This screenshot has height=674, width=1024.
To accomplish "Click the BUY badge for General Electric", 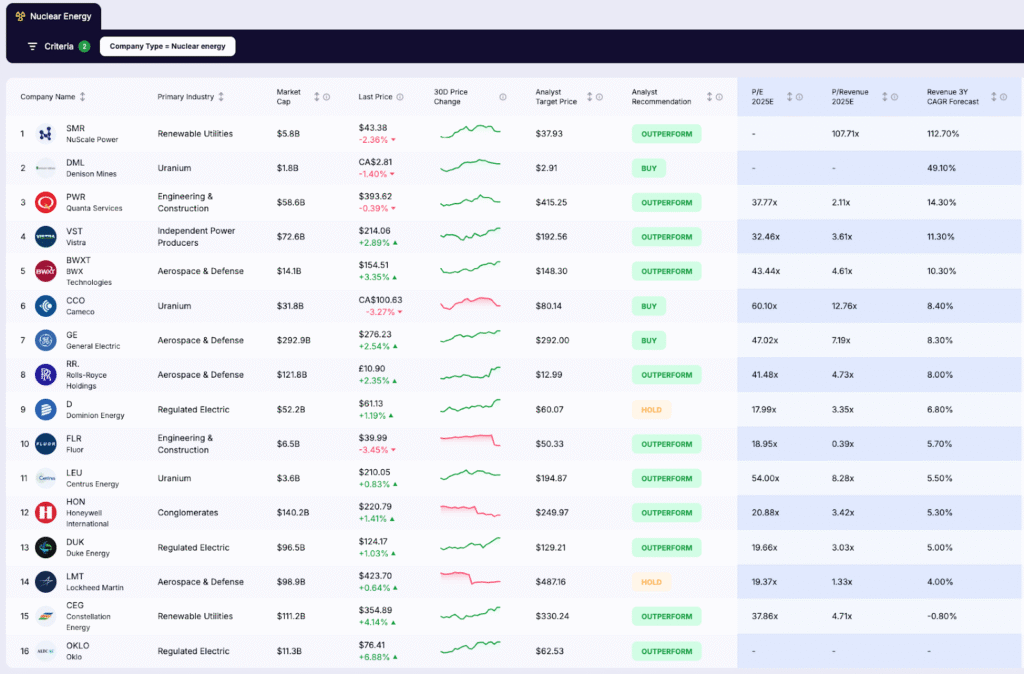I will (x=648, y=340).
